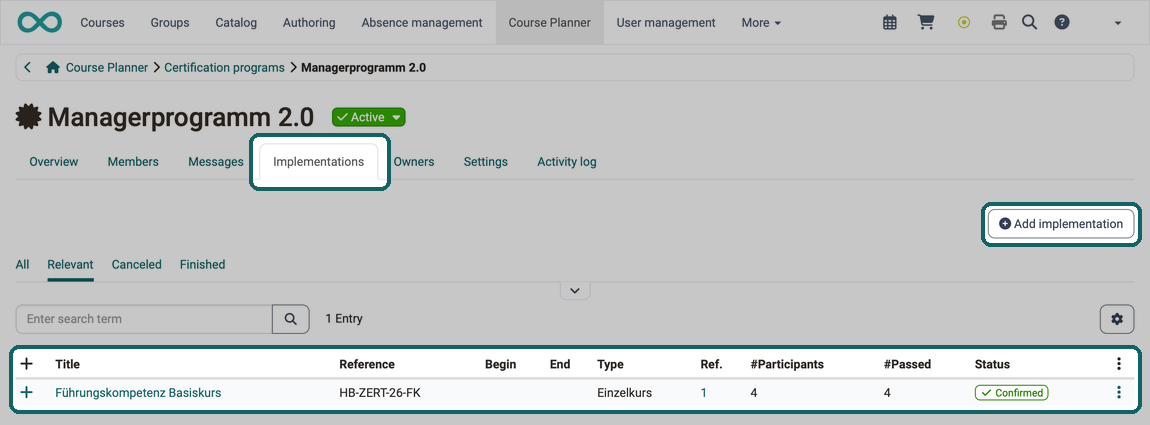
Task: Open the table header three-dot menu
Action: [x=1118, y=363]
